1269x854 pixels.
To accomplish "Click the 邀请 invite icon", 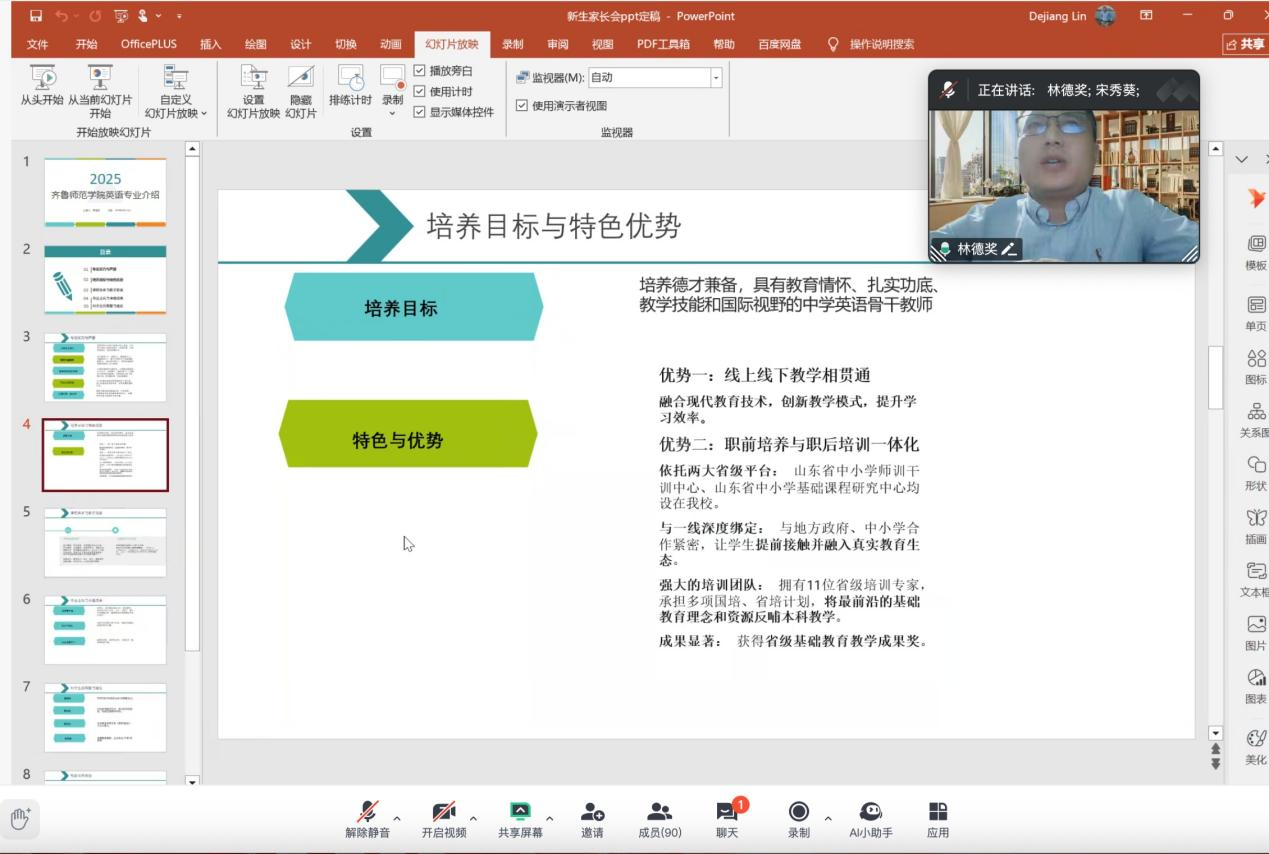I will click(592, 812).
